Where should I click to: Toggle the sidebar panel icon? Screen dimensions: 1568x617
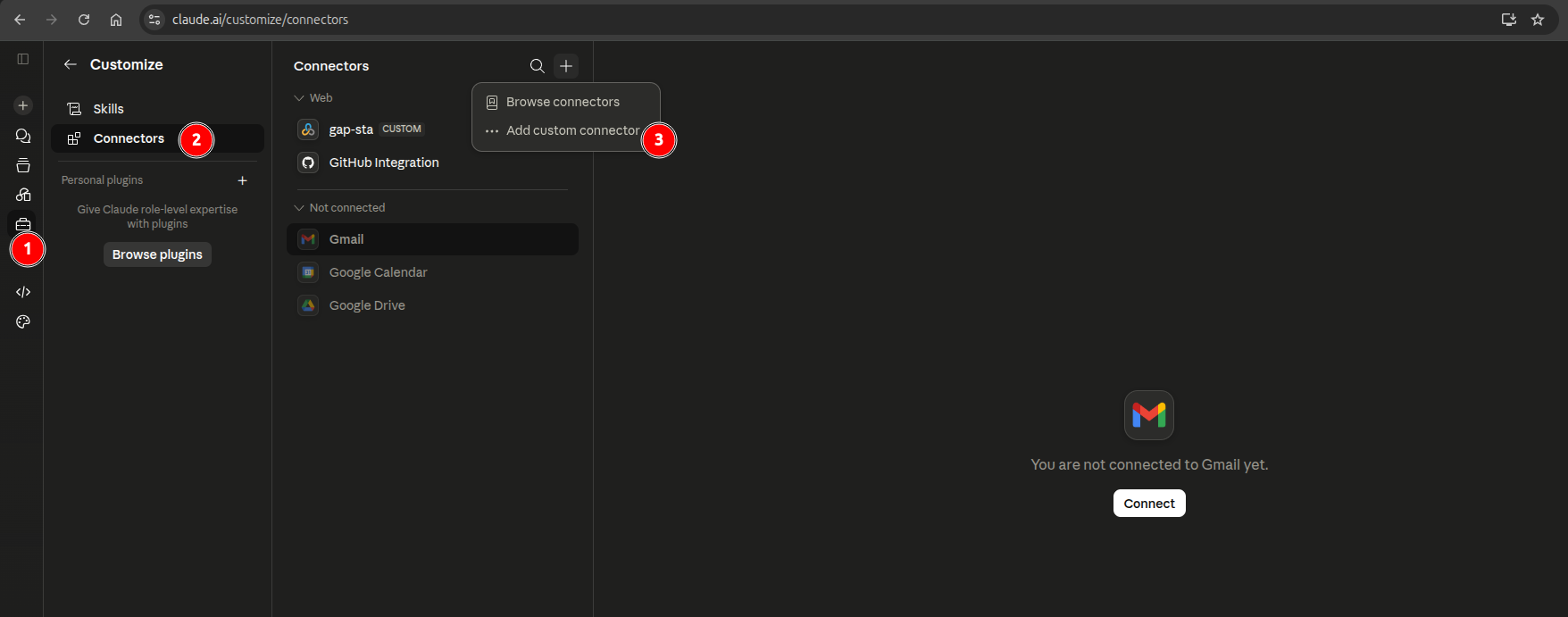pos(23,59)
